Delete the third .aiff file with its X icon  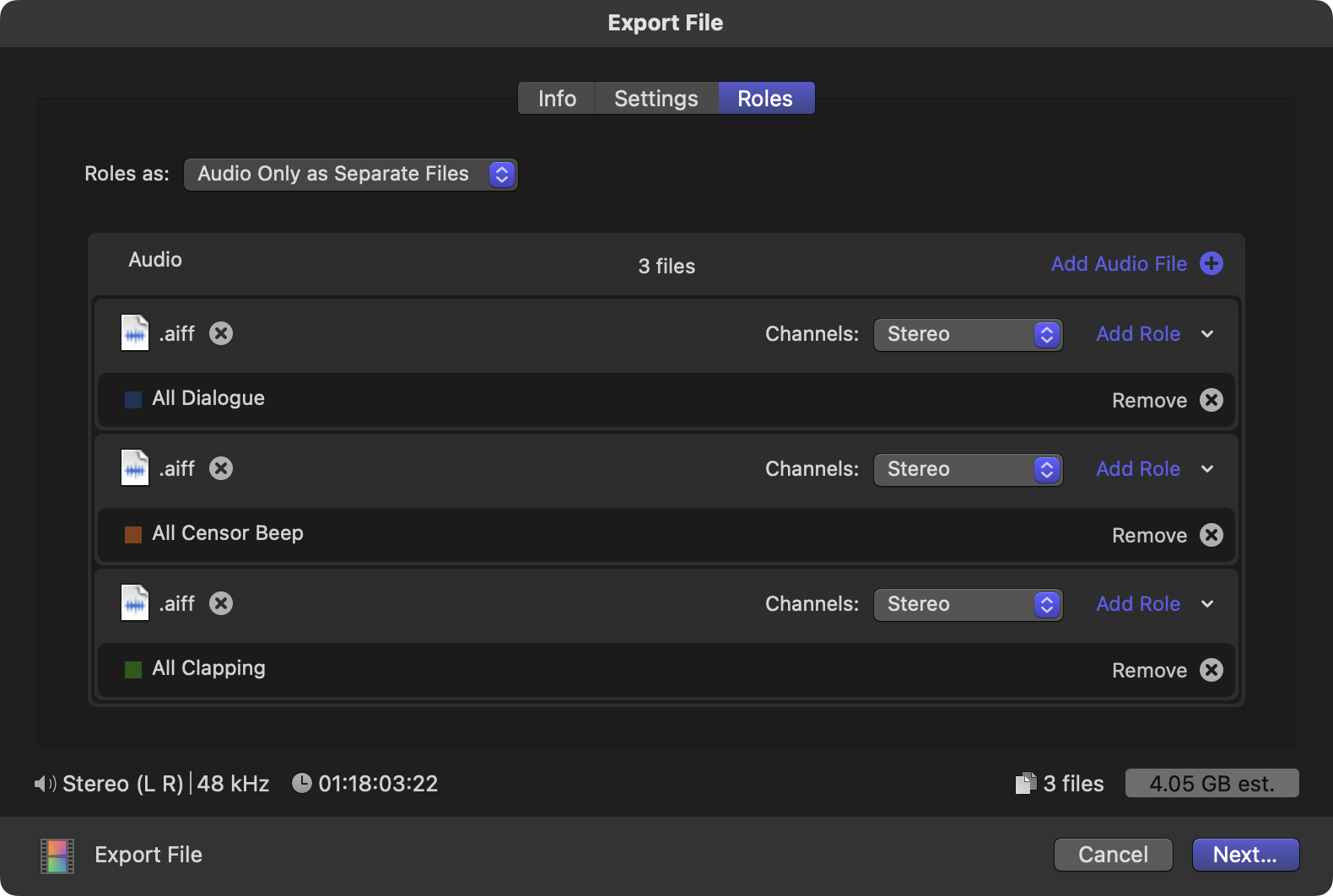tap(221, 603)
